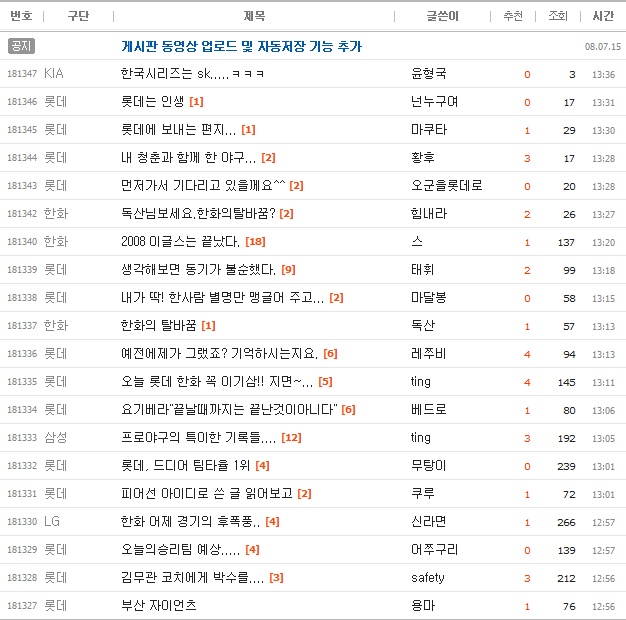The width and height of the screenshot is (626, 620).
Task: Open post 오늘의승리팀 예상.....
Action: tap(180, 549)
